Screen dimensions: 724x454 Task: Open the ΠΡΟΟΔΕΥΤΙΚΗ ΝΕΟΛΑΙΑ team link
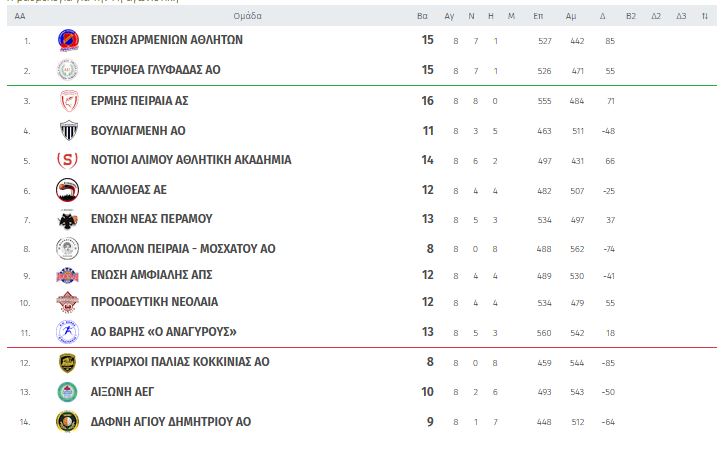tap(154, 302)
